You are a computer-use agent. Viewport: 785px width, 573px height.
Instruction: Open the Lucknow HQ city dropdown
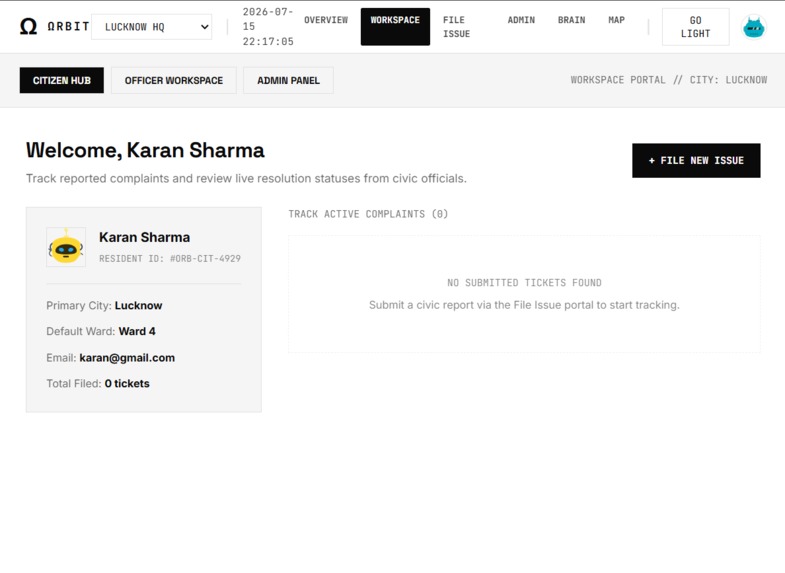tap(152, 27)
